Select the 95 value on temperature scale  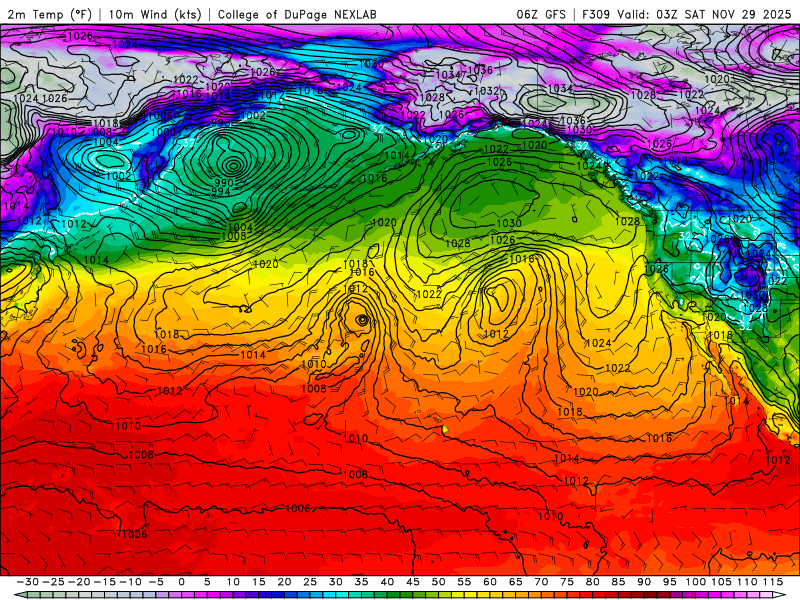(x=669, y=582)
